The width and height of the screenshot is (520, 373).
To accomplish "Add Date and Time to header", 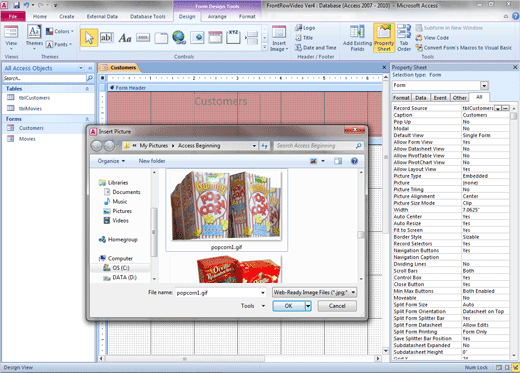I will click(x=316, y=48).
